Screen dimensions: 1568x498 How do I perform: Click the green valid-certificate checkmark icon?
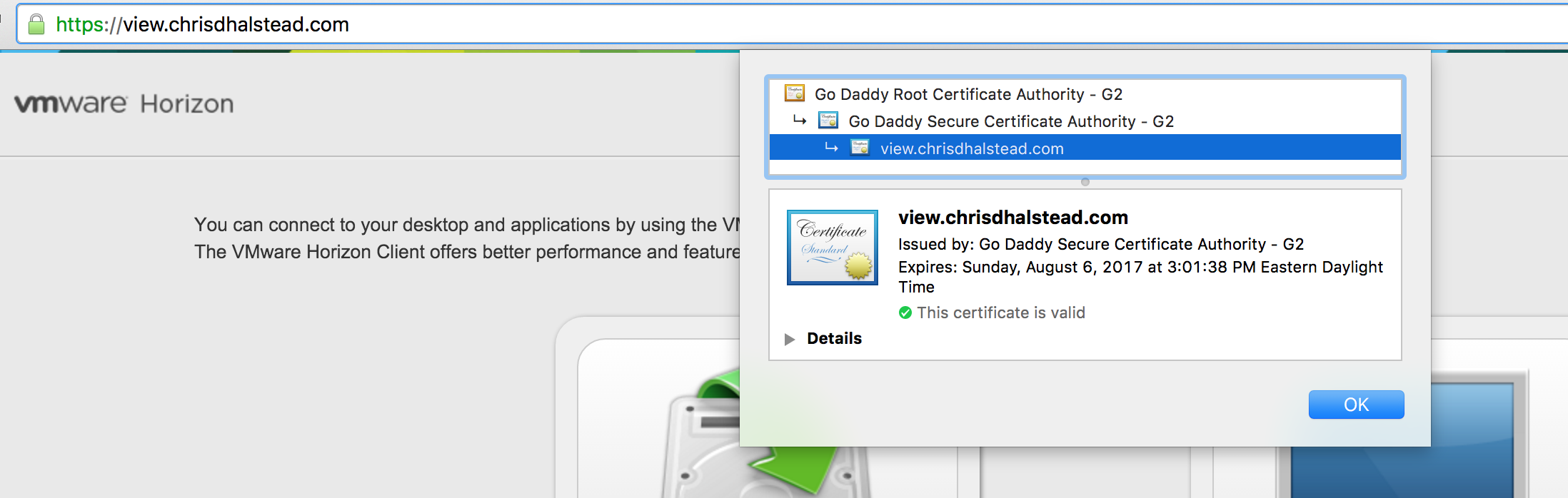pos(905,312)
